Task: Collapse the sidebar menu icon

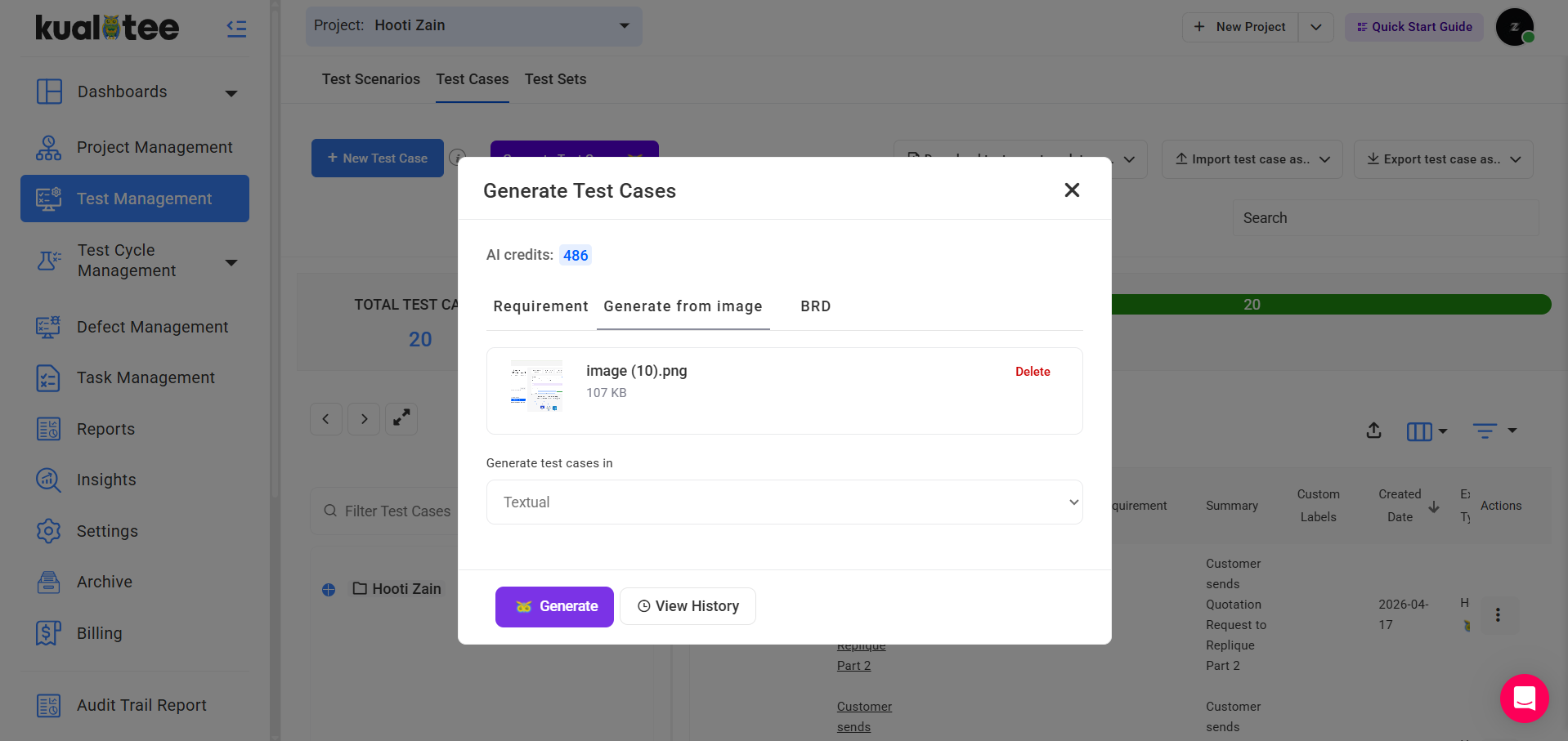Action: (236, 29)
